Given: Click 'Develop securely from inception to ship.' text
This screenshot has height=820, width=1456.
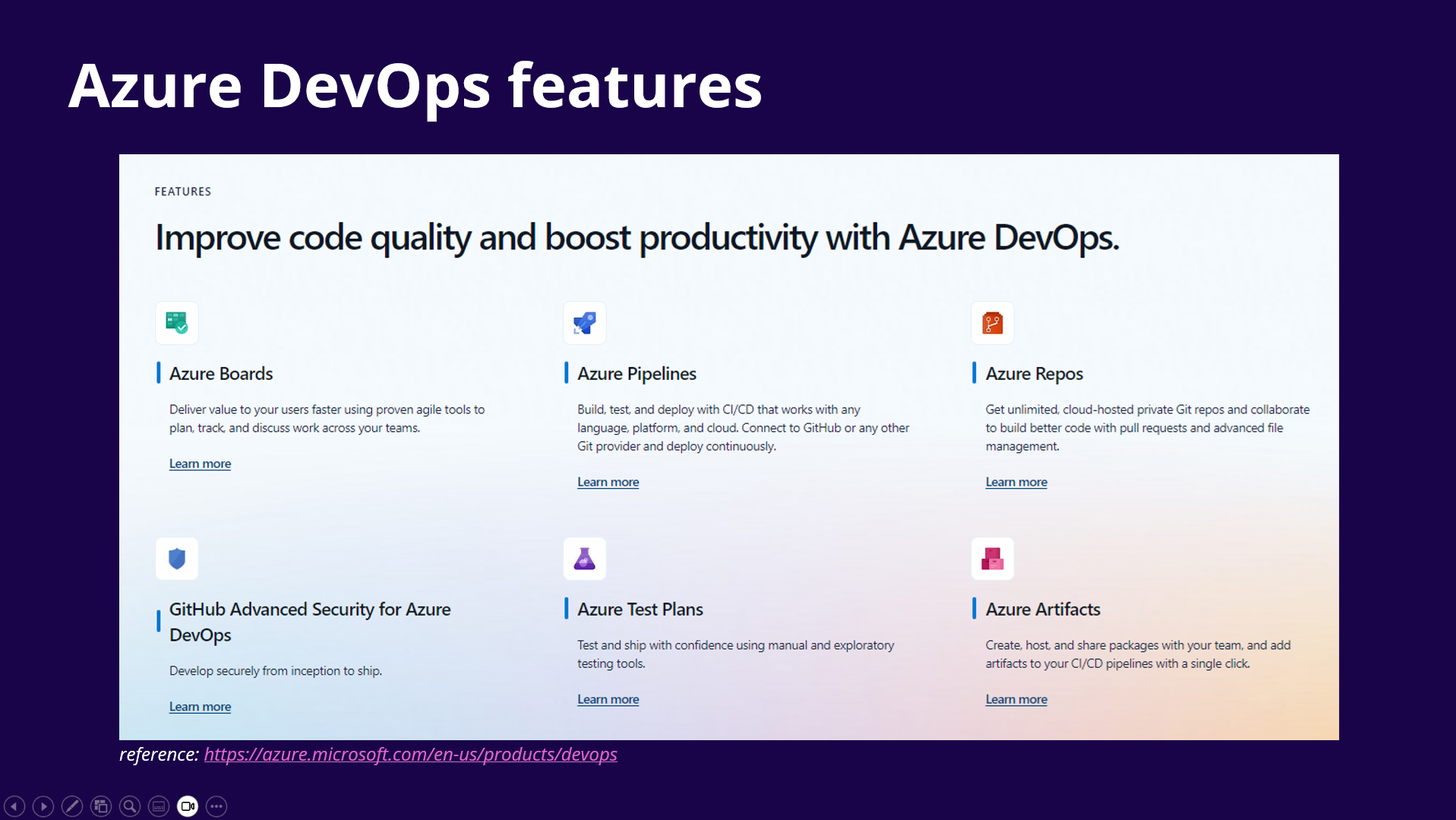Looking at the screenshot, I should (276, 671).
